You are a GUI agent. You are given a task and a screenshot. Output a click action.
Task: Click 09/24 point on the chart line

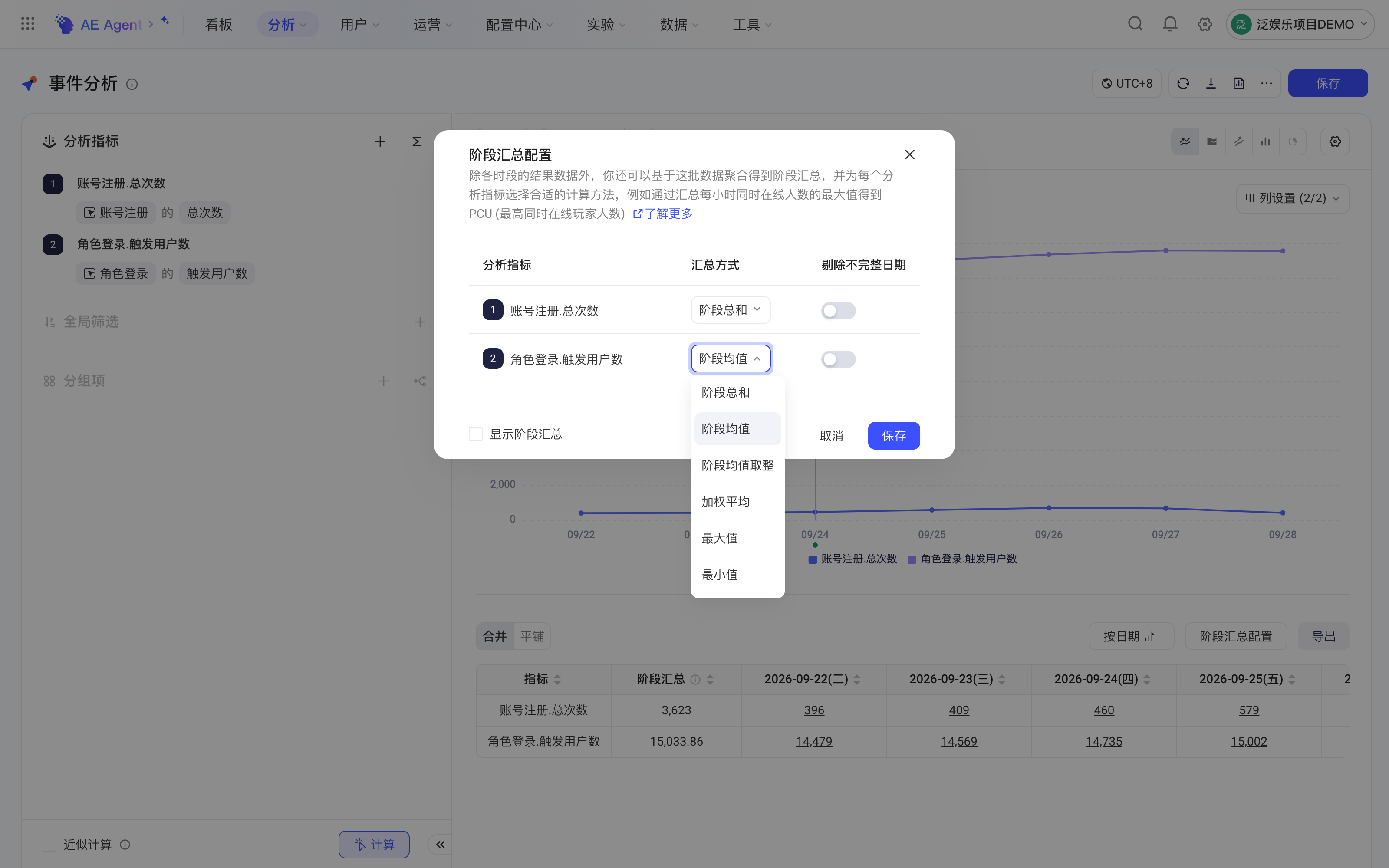[814, 512]
